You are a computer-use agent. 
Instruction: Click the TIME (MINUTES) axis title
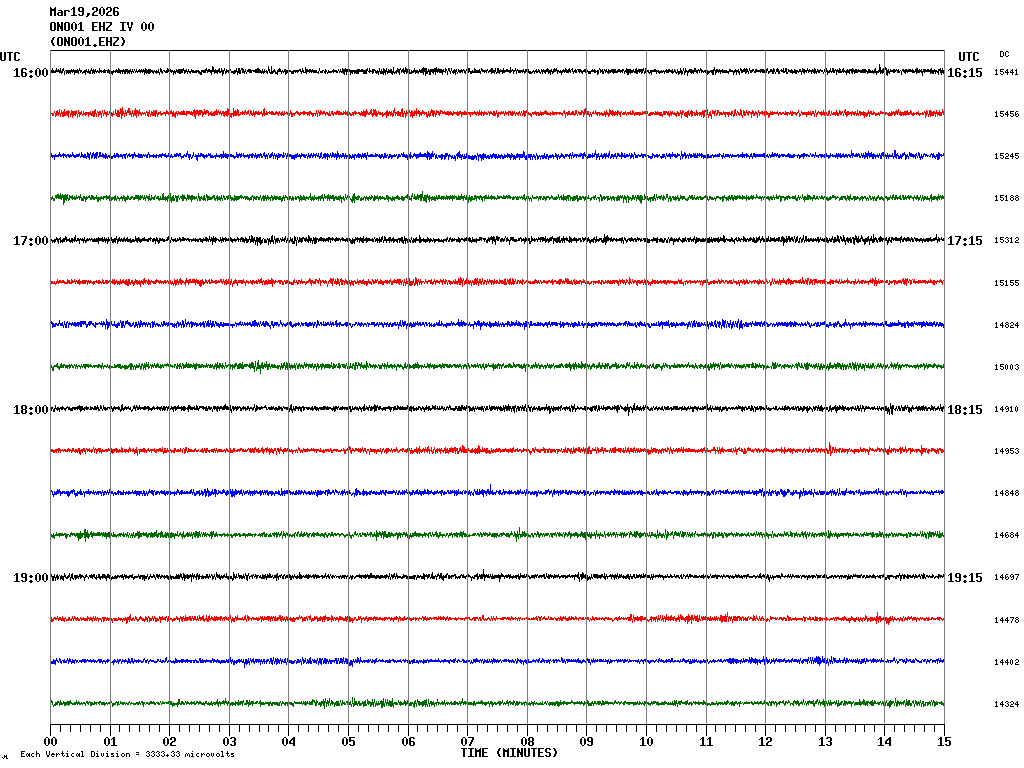509,753
